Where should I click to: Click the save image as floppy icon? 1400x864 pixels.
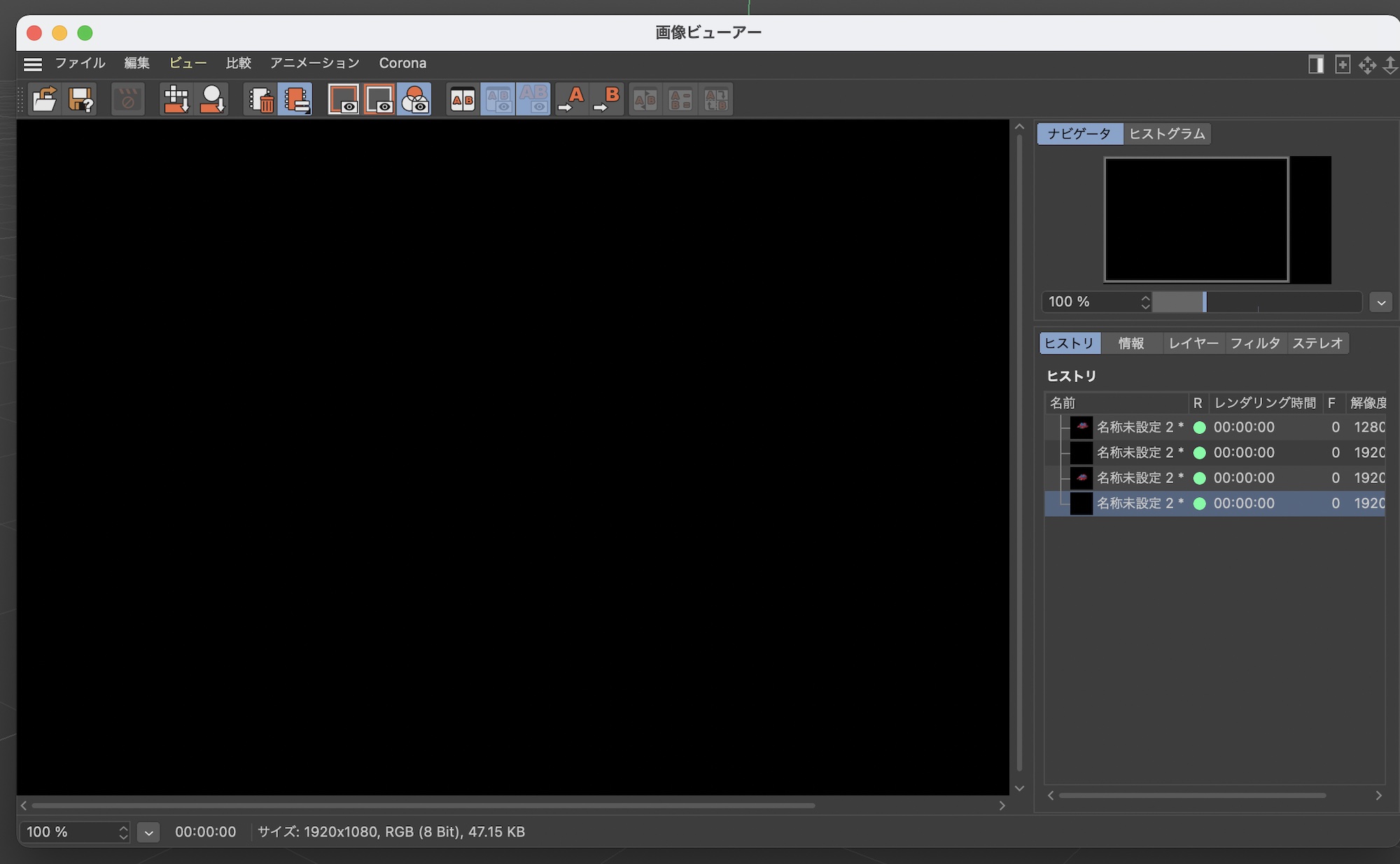(81, 99)
